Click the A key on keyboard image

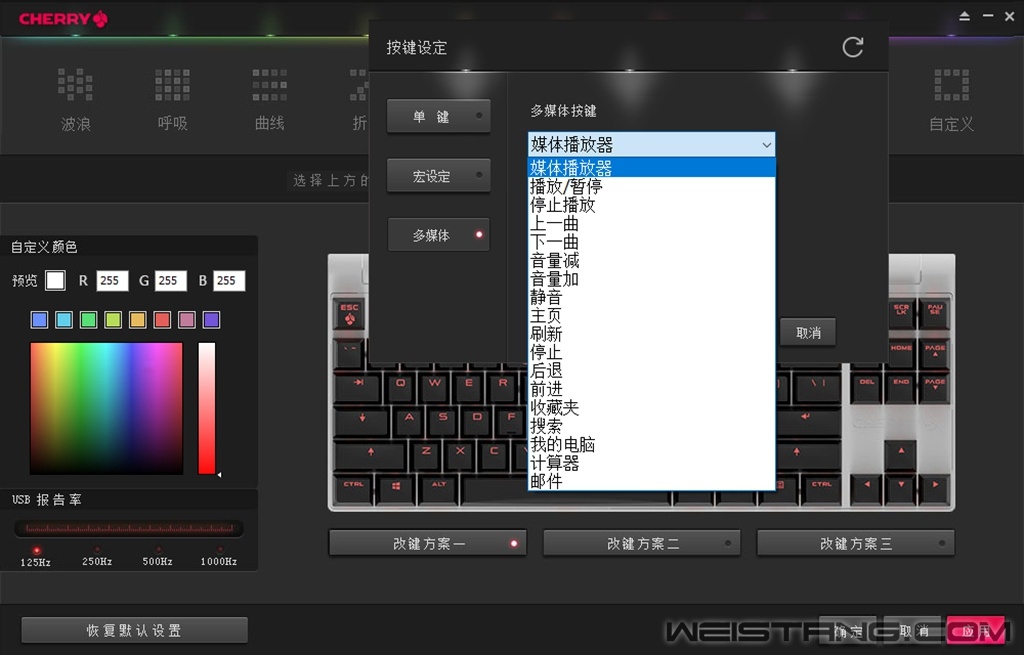409,421
